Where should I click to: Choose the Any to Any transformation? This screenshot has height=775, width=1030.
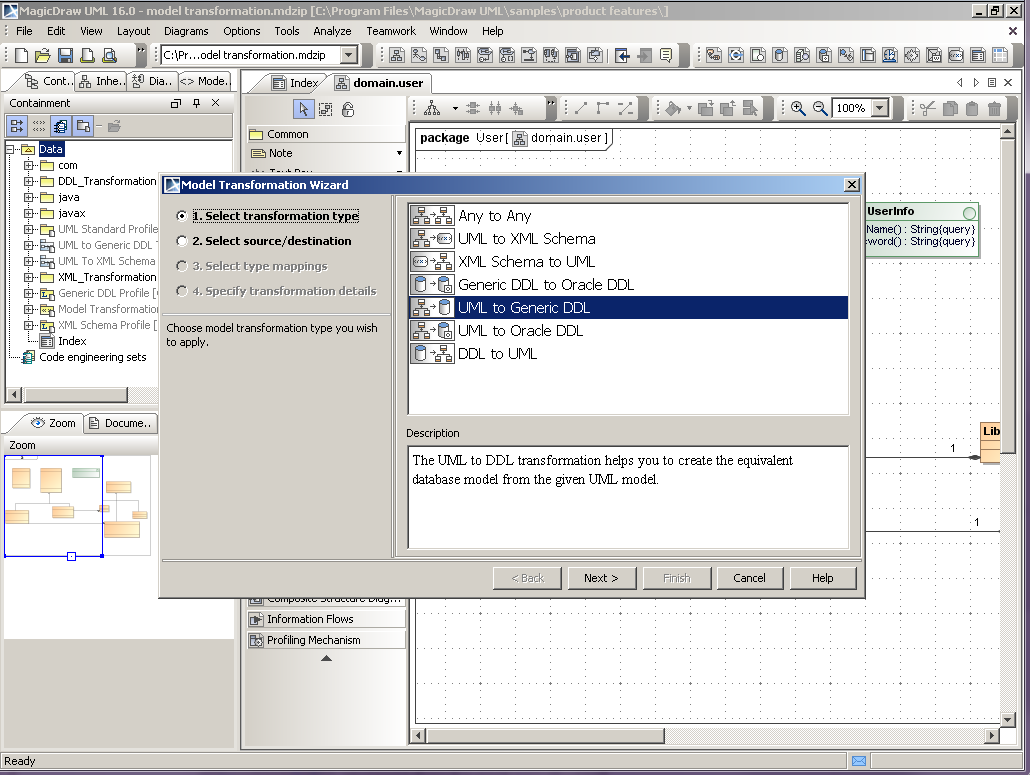click(x=629, y=216)
